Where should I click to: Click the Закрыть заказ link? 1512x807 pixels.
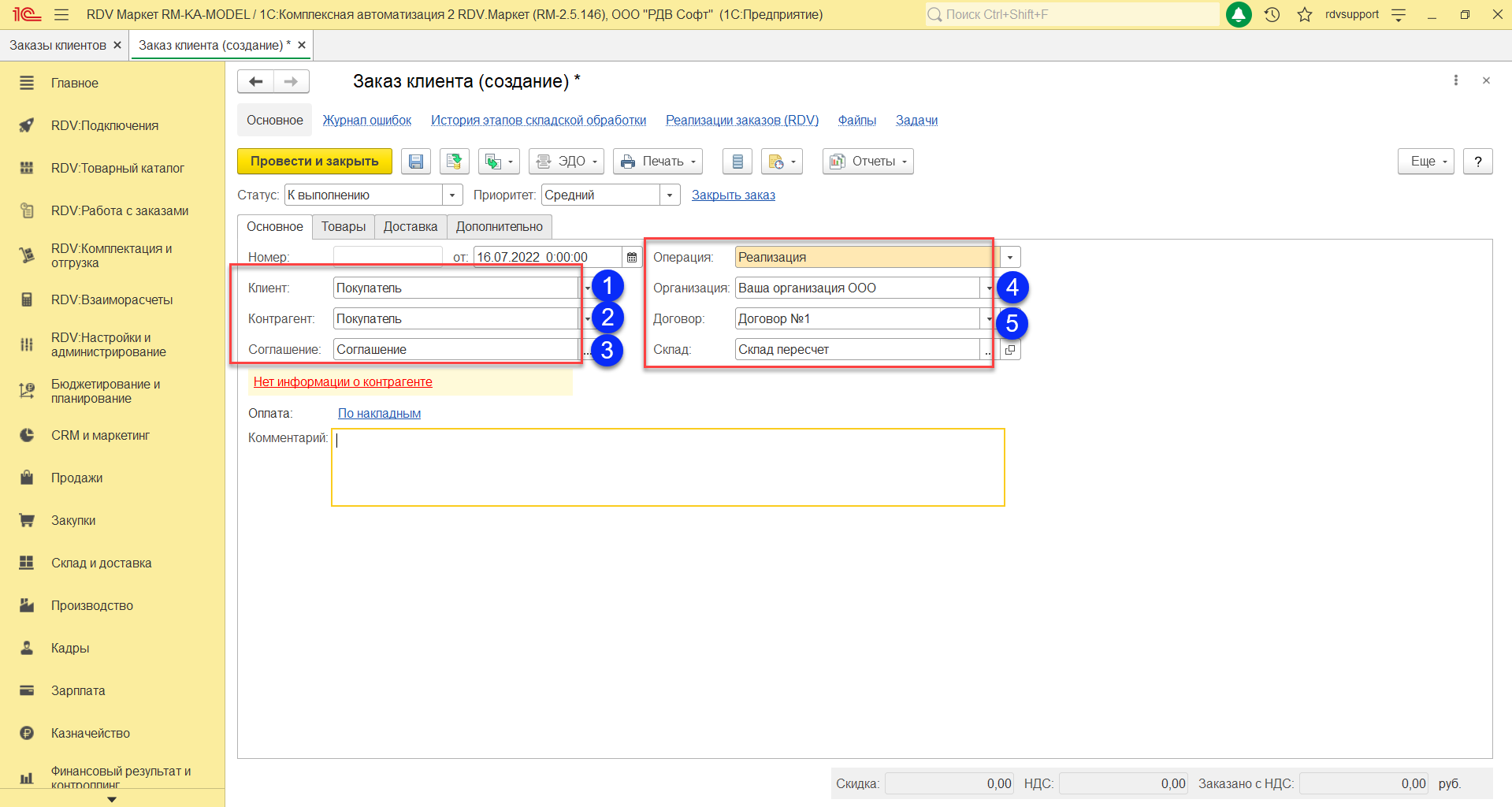click(x=733, y=195)
